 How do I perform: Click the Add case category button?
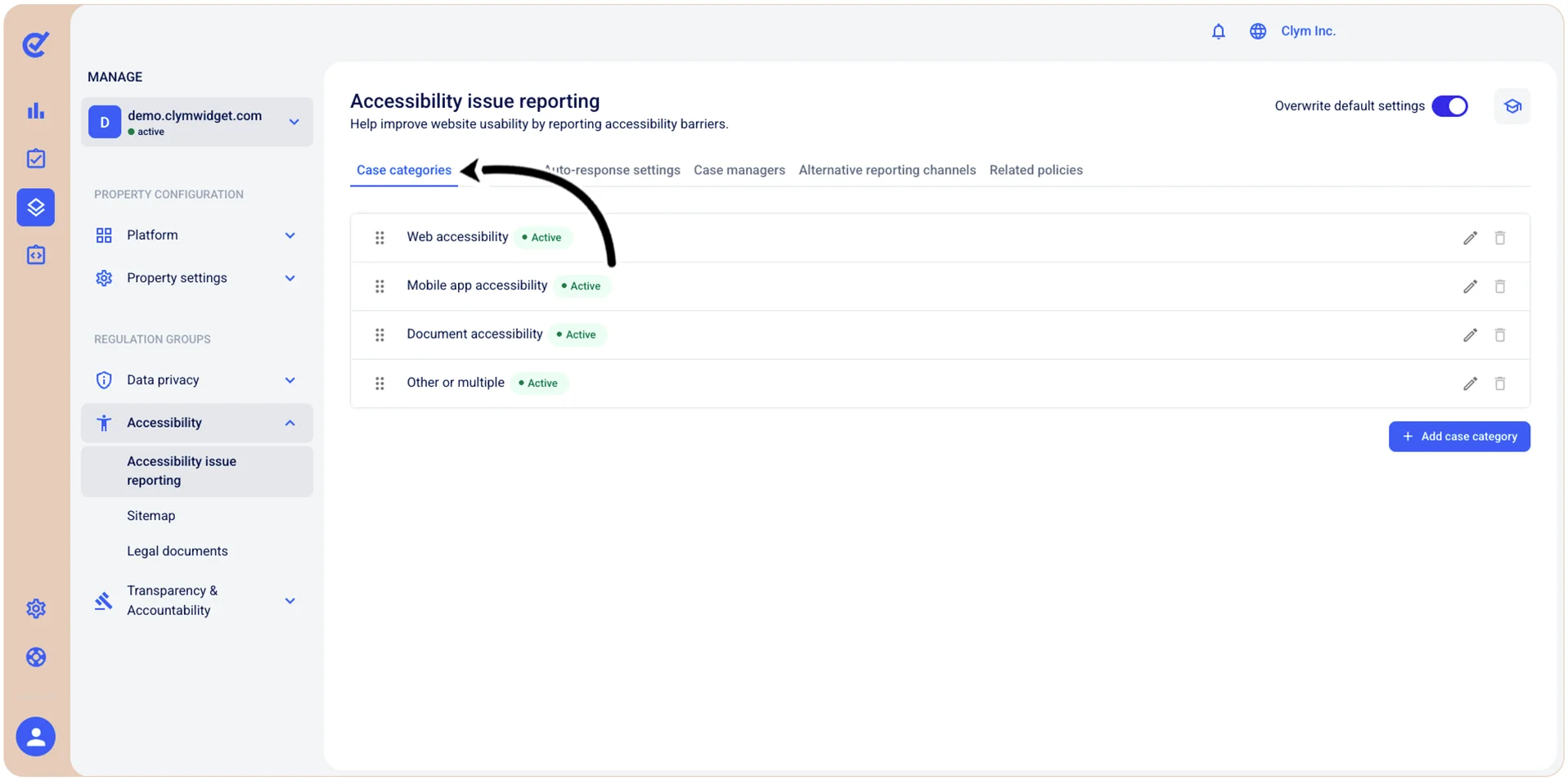(x=1459, y=437)
